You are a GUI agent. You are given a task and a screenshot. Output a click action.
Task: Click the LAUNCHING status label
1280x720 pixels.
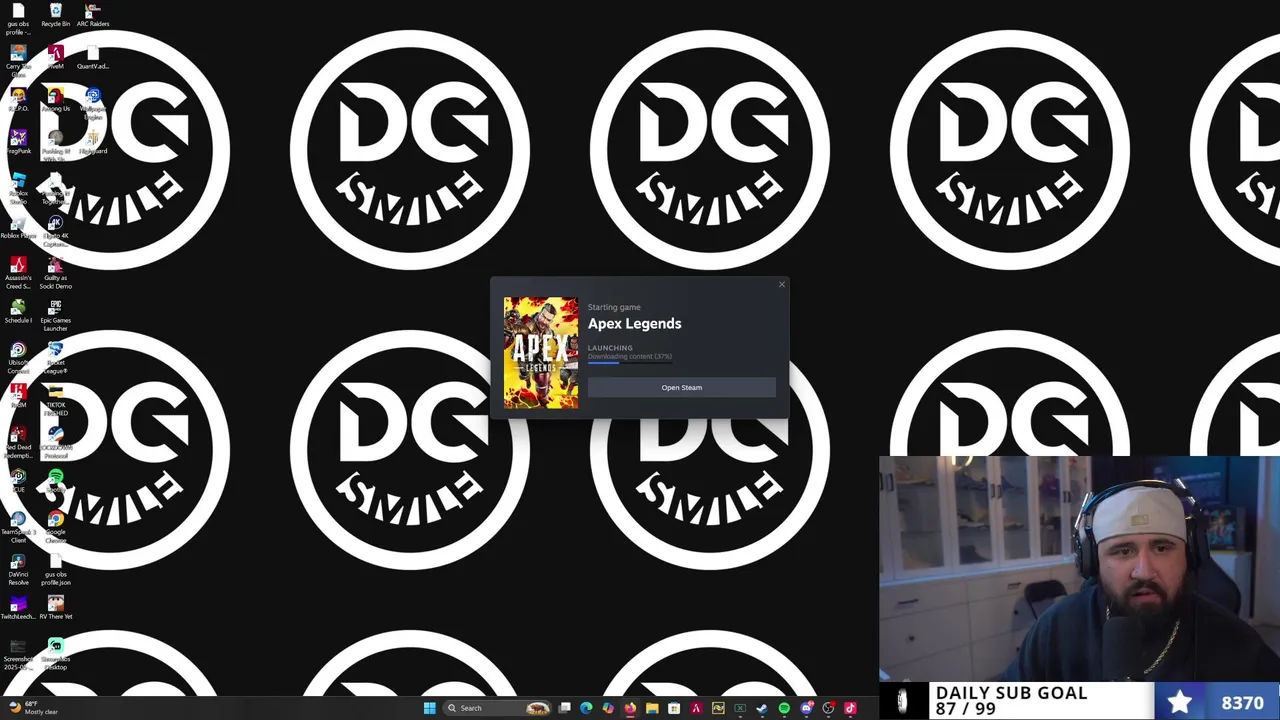(610, 348)
